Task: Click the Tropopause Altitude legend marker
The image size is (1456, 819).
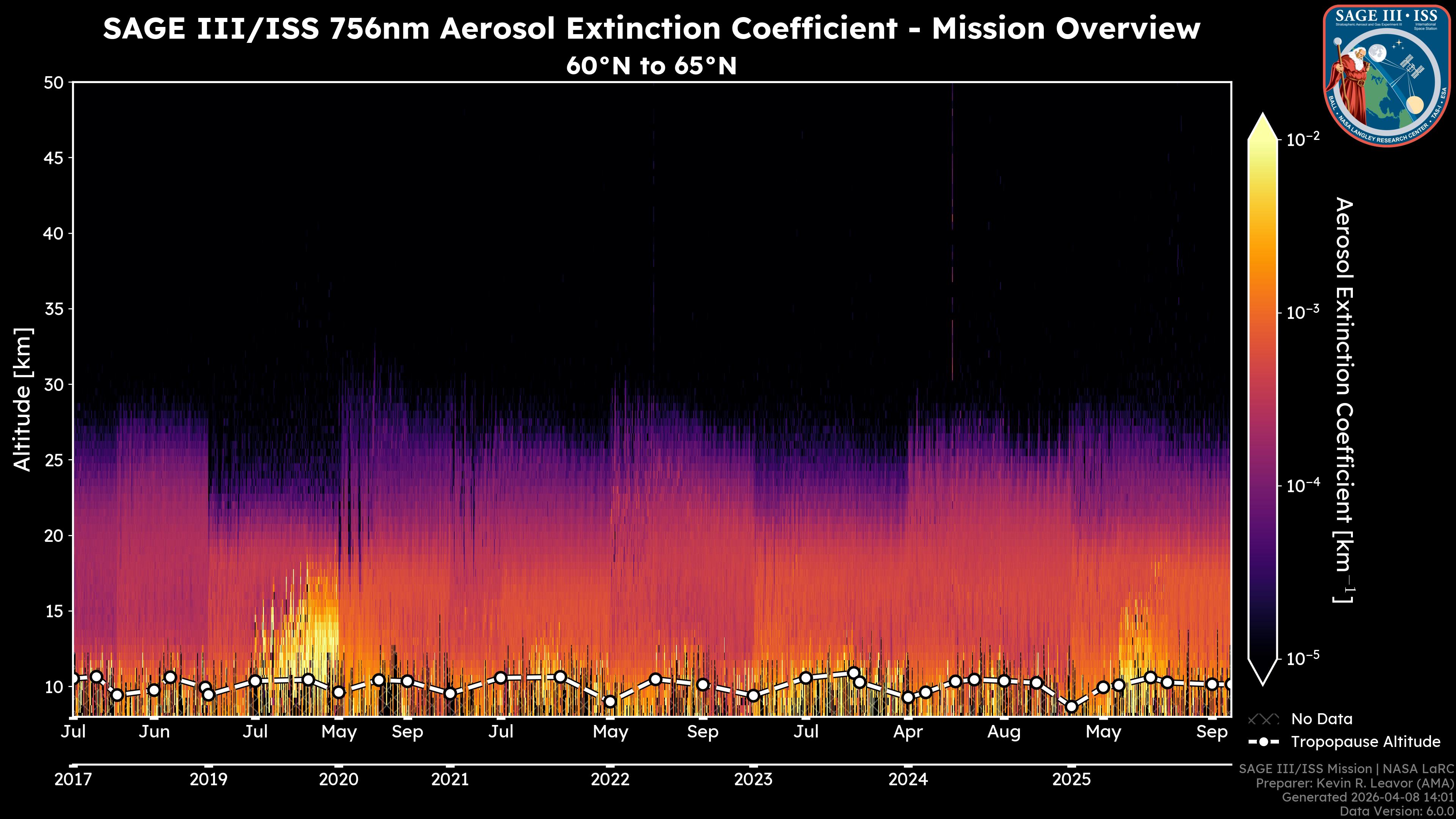Action: click(1263, 742)
